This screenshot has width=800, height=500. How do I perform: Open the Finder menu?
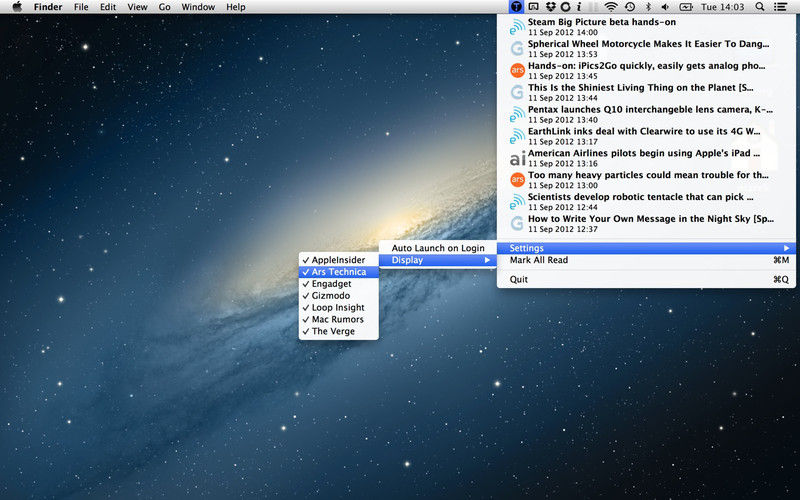tap(48, 7)
